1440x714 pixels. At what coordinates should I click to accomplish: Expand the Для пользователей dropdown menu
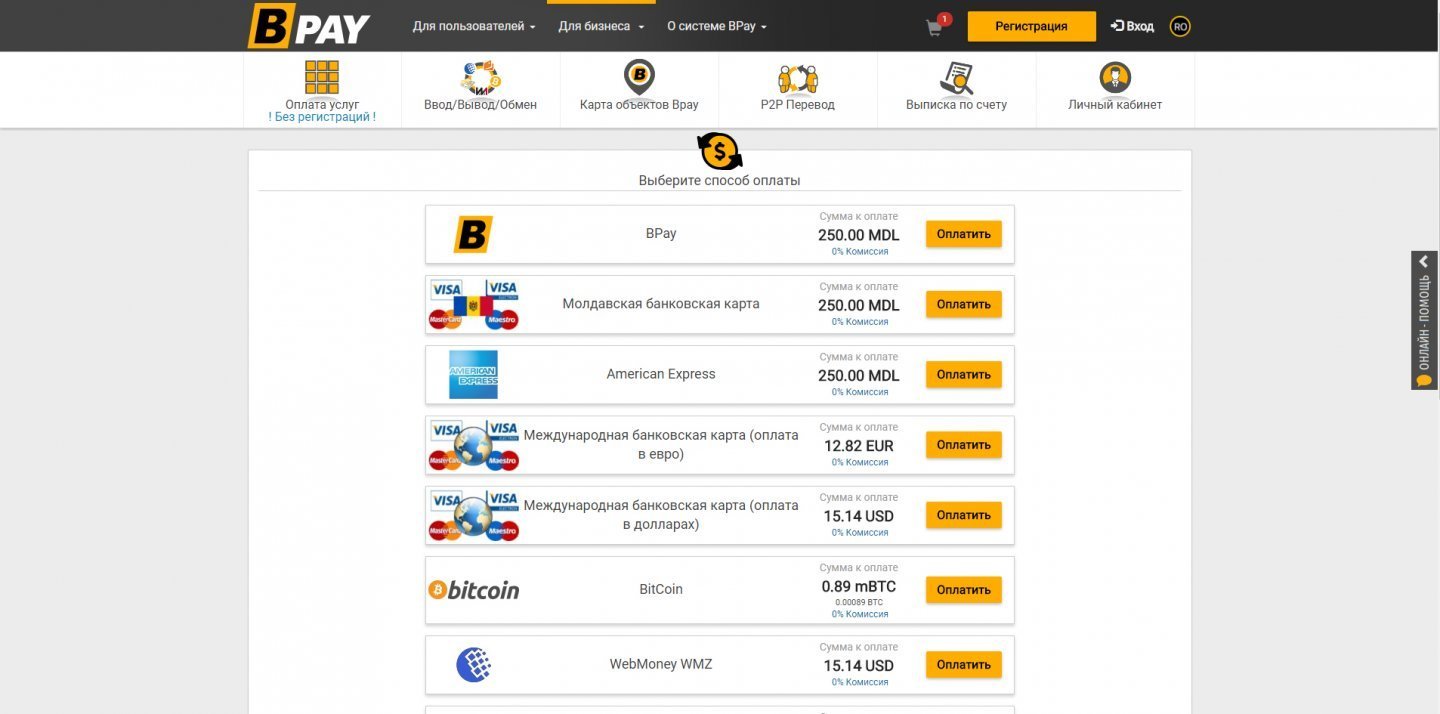(474, 27)
